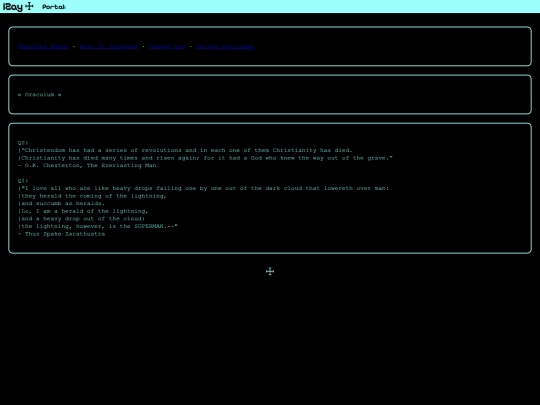Click the line containing "SUPERMAN"
The width and height of the screenshot is (540, 405).
[x=98, y=226]
